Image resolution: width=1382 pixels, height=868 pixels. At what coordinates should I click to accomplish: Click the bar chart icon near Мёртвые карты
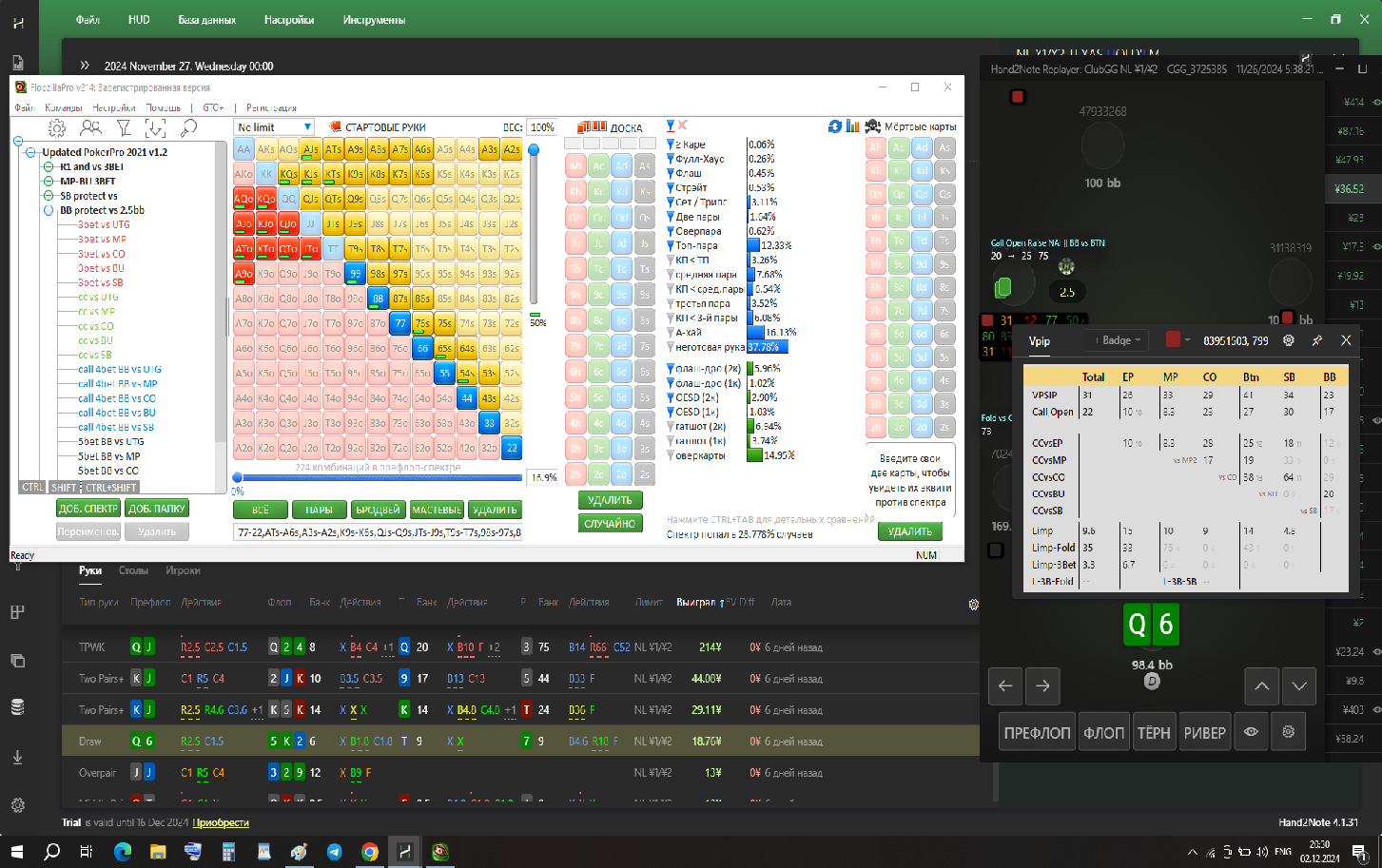[x=852, y=126]
